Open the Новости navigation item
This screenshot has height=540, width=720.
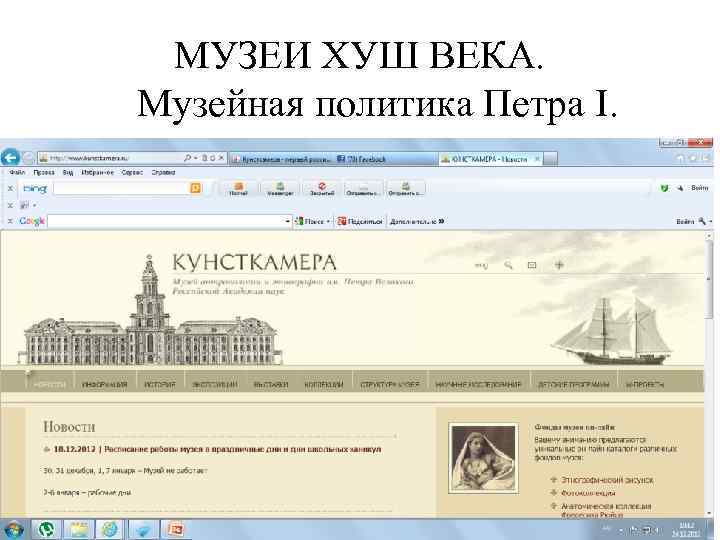click(50, 384)
